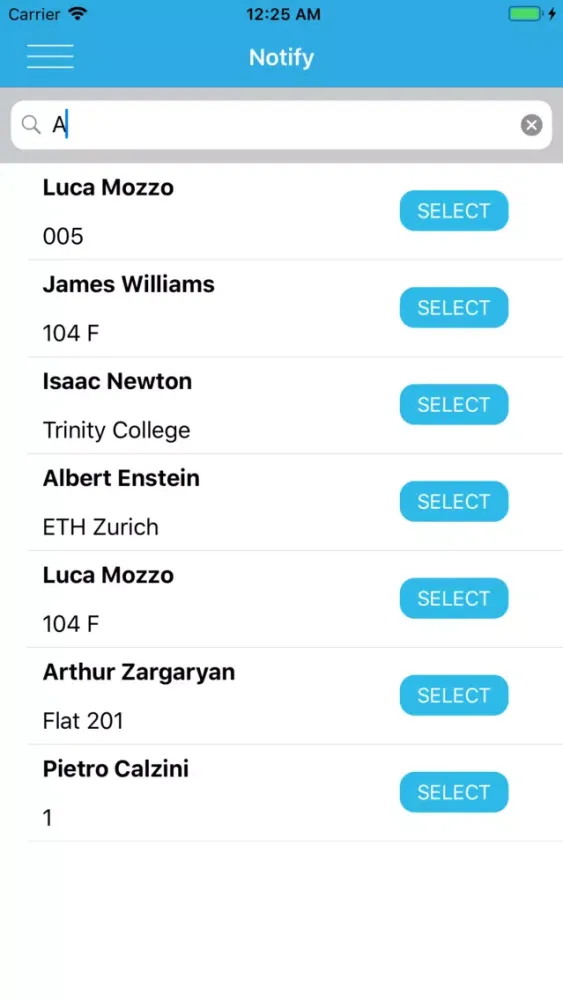Clear the search field text

pyautogui.click(x=531, y=125)
